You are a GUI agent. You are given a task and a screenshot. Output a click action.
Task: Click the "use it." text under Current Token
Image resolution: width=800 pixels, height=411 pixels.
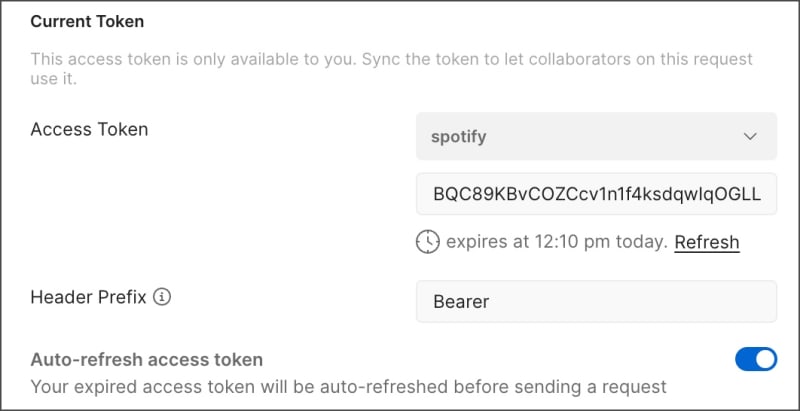click(x=54, y=77)
